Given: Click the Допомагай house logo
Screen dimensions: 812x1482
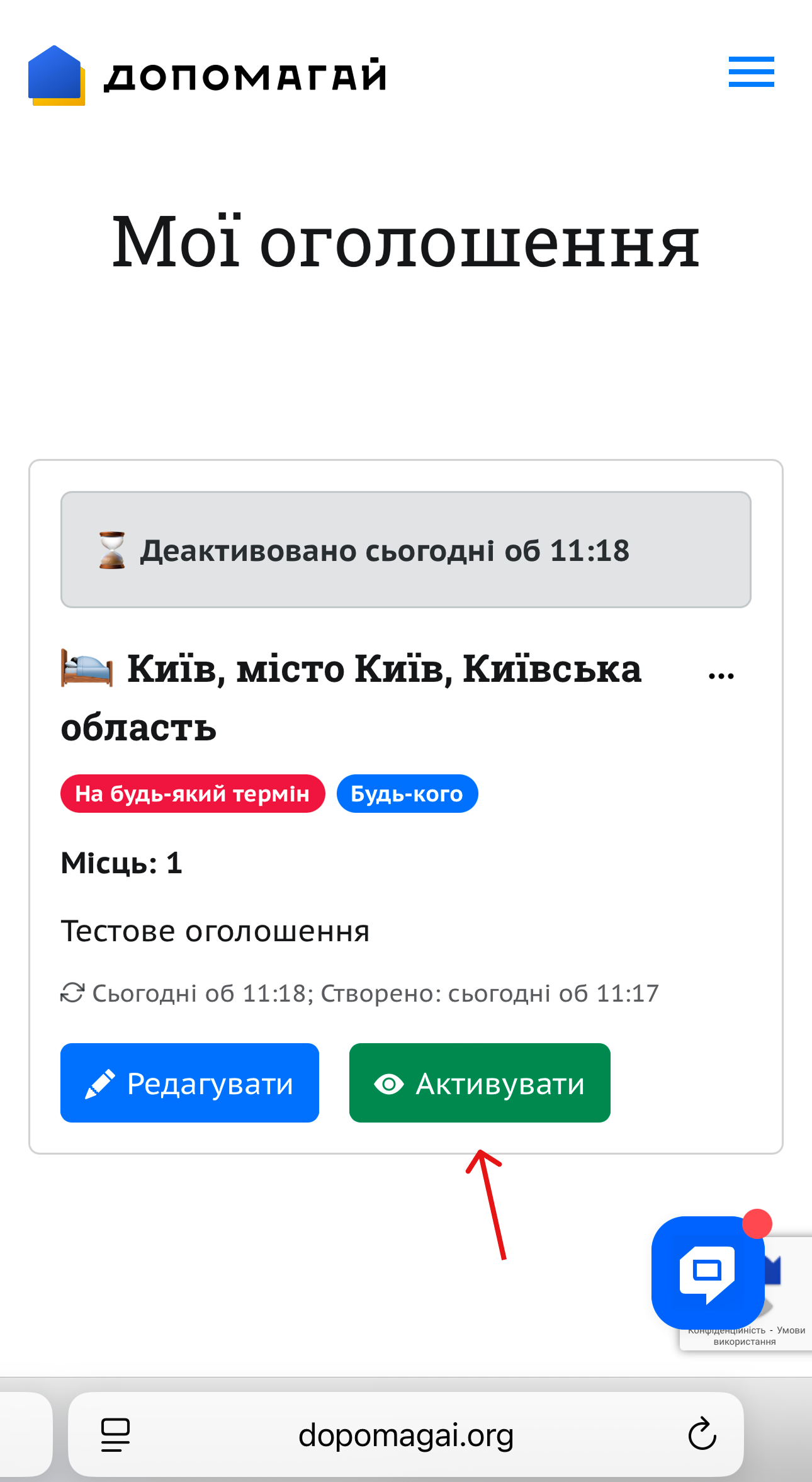Looking at the screenshot, I should 56,76.
